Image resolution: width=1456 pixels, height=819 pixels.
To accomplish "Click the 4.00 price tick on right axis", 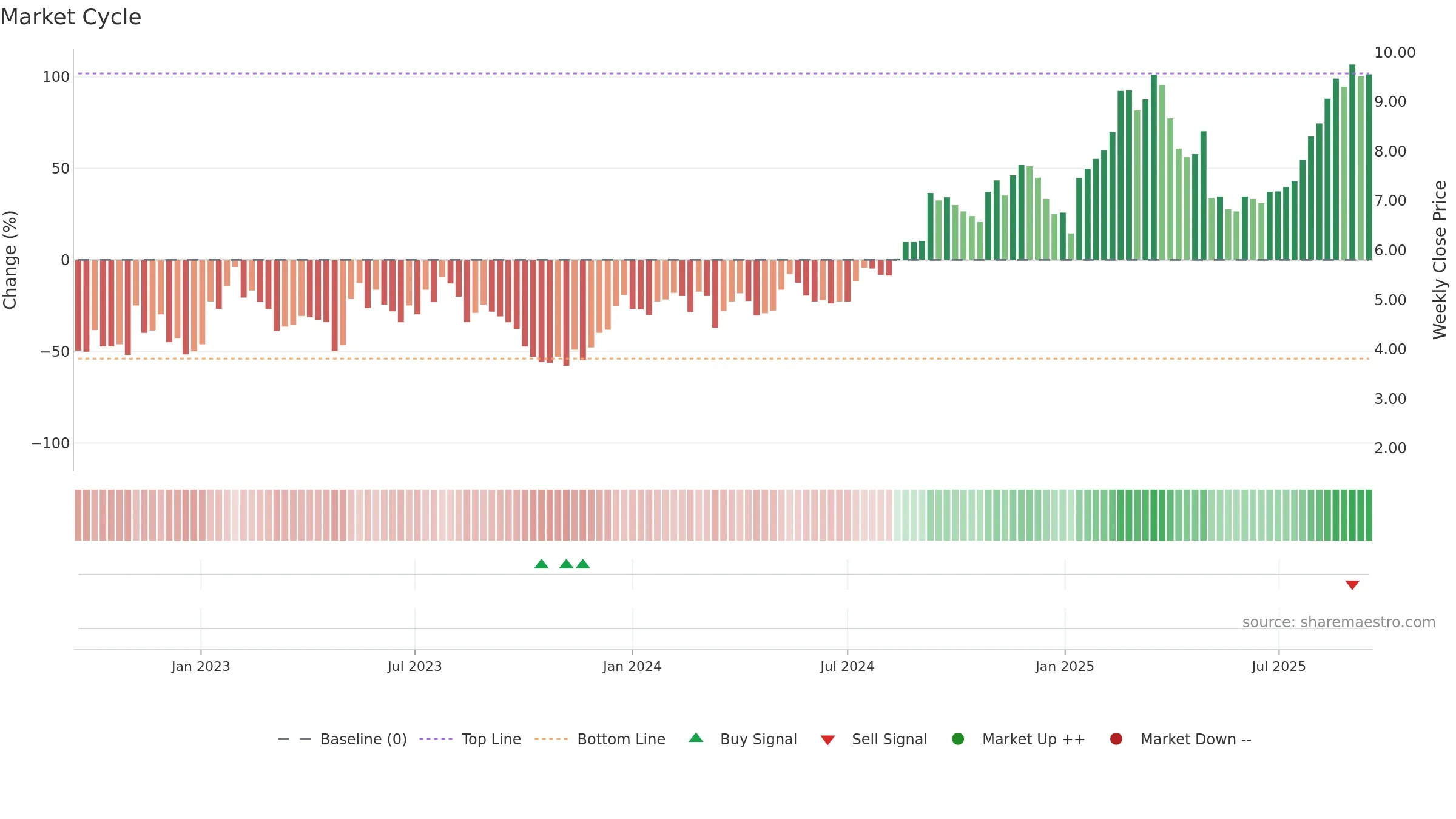I will (x=1390, y=349).
